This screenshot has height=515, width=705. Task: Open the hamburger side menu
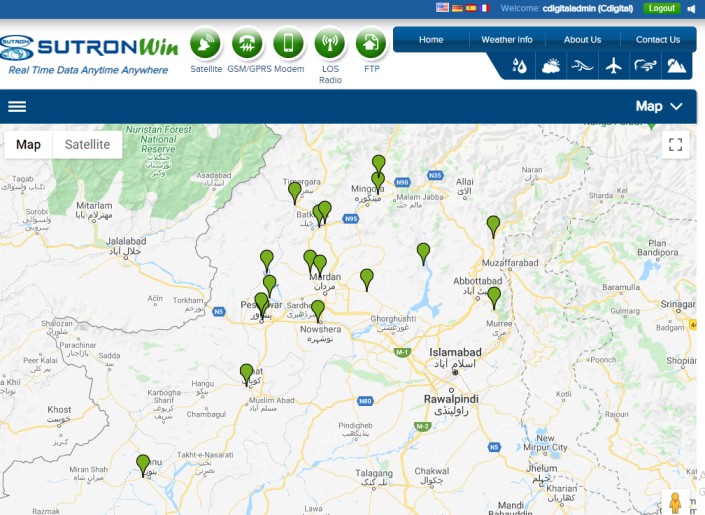tap(17, 106)
